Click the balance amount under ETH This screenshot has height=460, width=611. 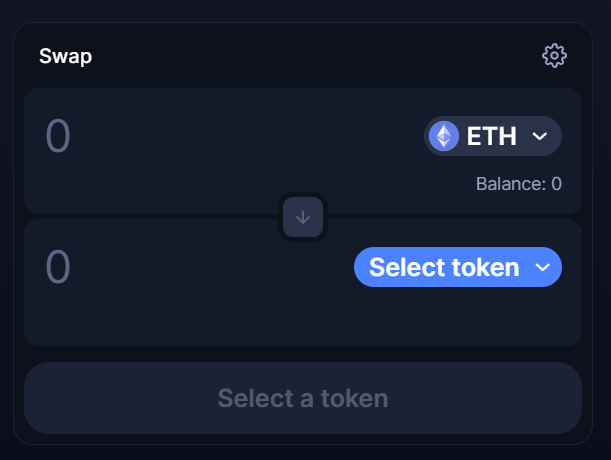[556, 184]
